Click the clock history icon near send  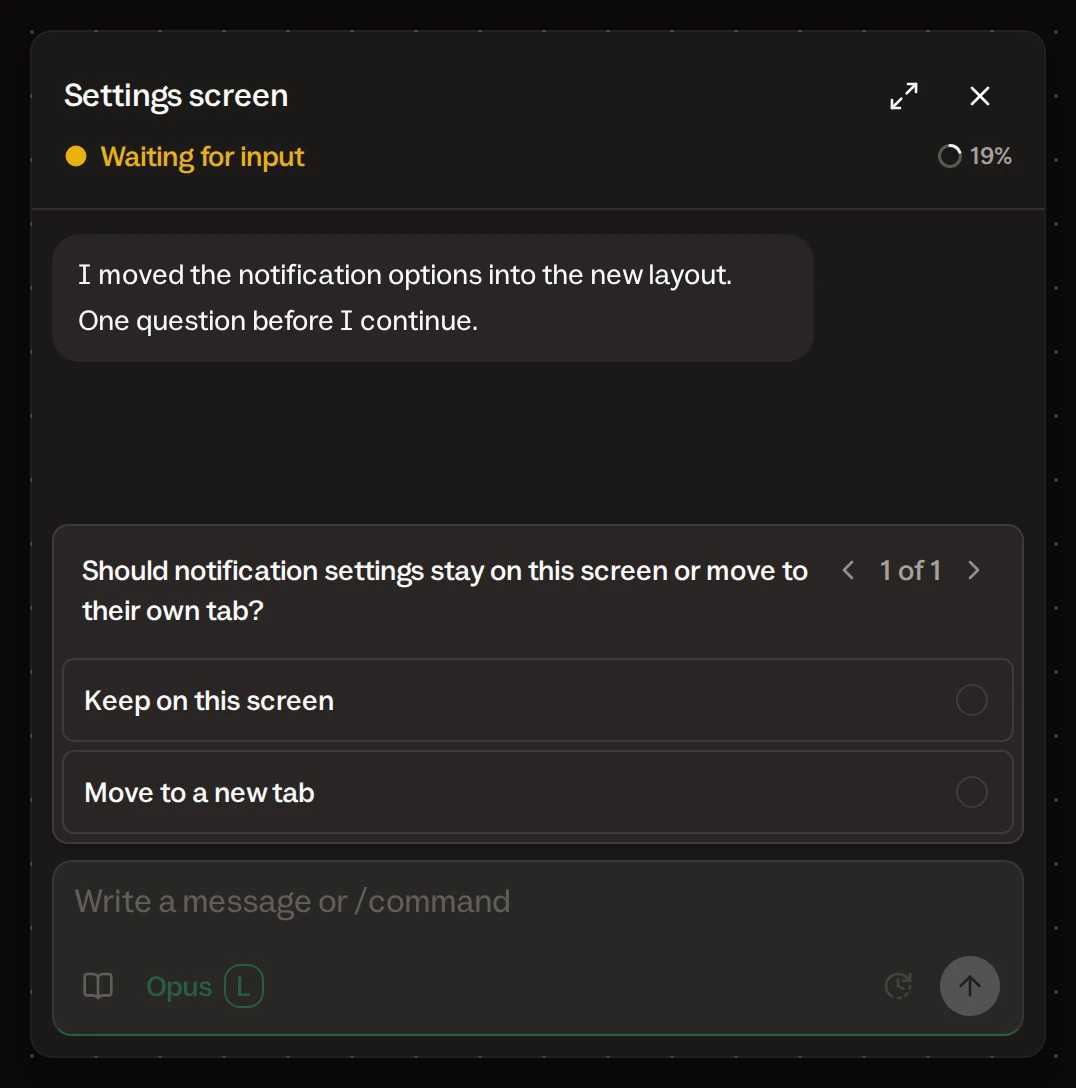click(x=898, y=986)
